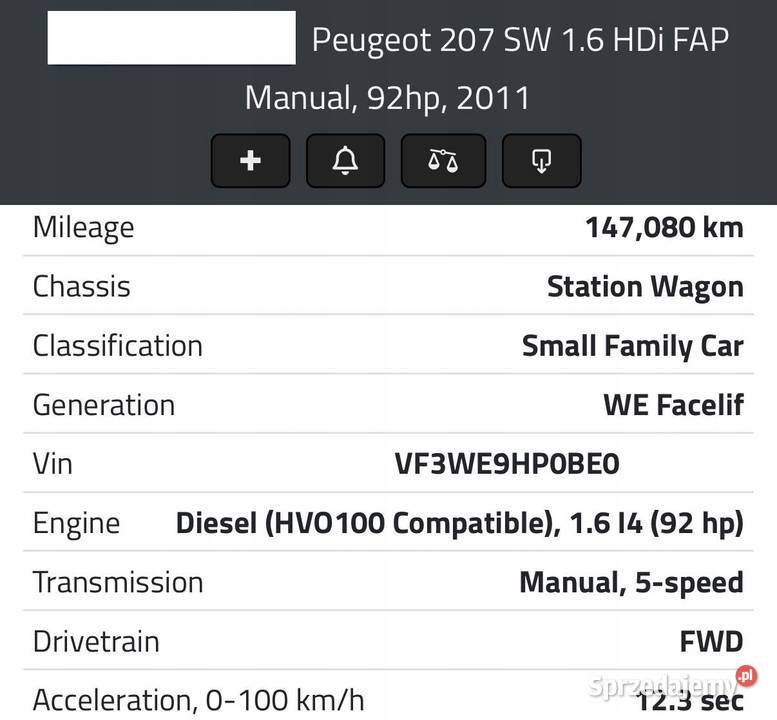Open the compare scales icon

point(443,160)
